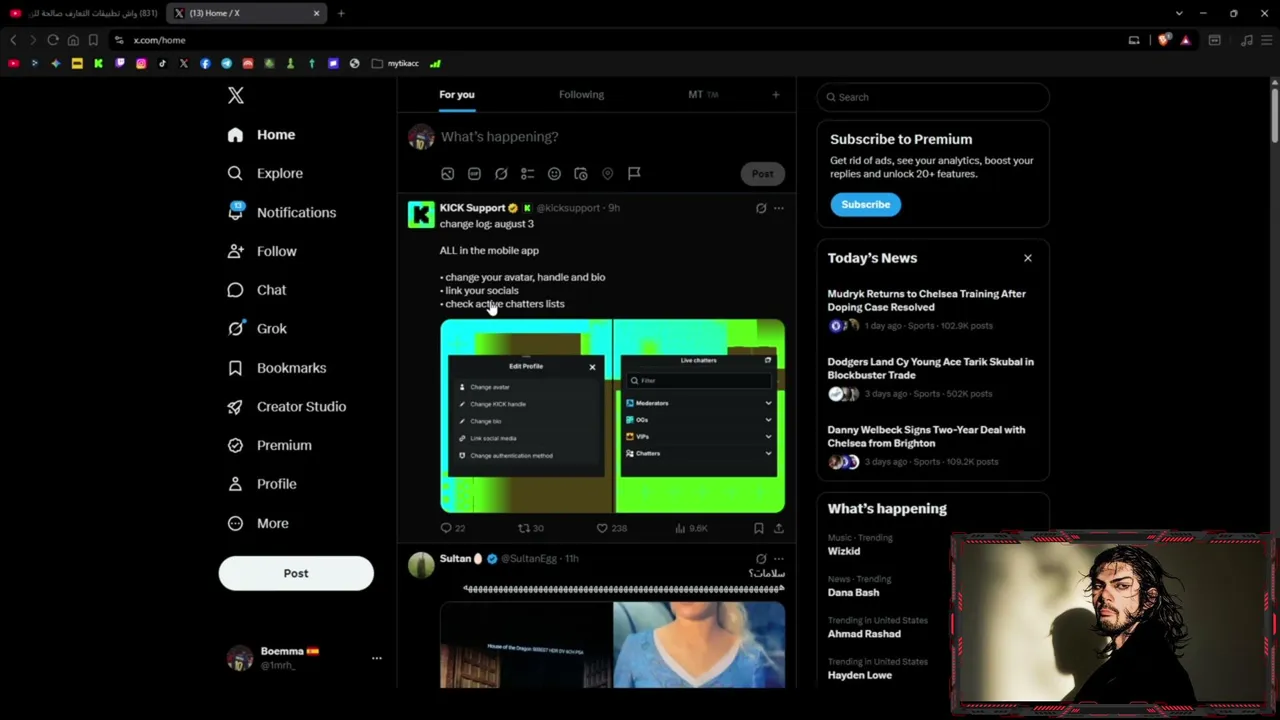Open more options for the Sultan post
The height and width of the screenshot is (720, 1280).
779,559
